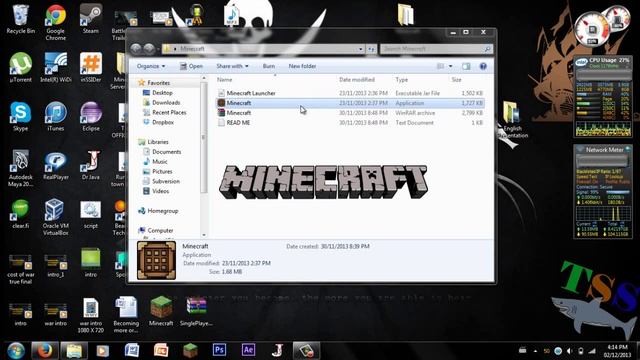The width and height of the screenshot is (640, 360).
Task: Click the Windows Start button
Action: [16, 351]
